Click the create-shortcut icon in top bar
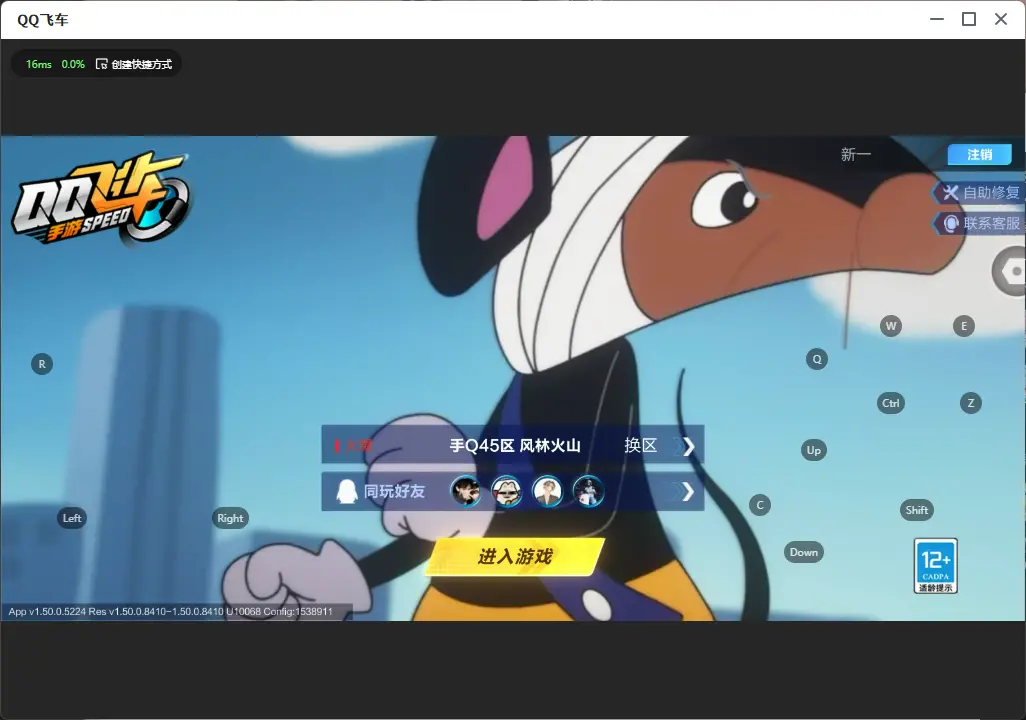1026x720 pixels. [x=101, y=64]
